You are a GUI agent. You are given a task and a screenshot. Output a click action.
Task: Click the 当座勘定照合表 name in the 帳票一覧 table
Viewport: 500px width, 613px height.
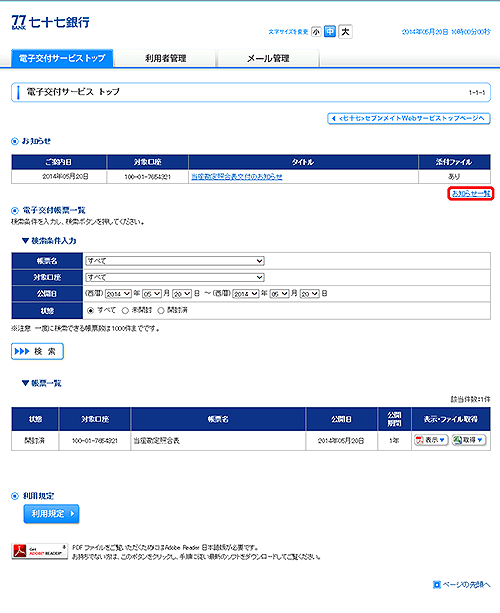157,441
